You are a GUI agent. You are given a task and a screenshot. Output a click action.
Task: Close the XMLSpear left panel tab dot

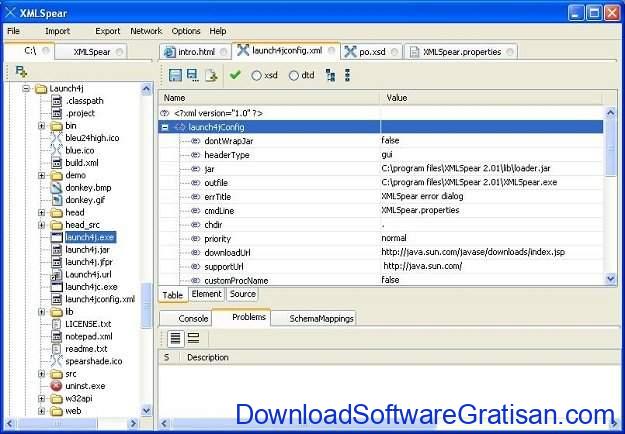(119, 52)
